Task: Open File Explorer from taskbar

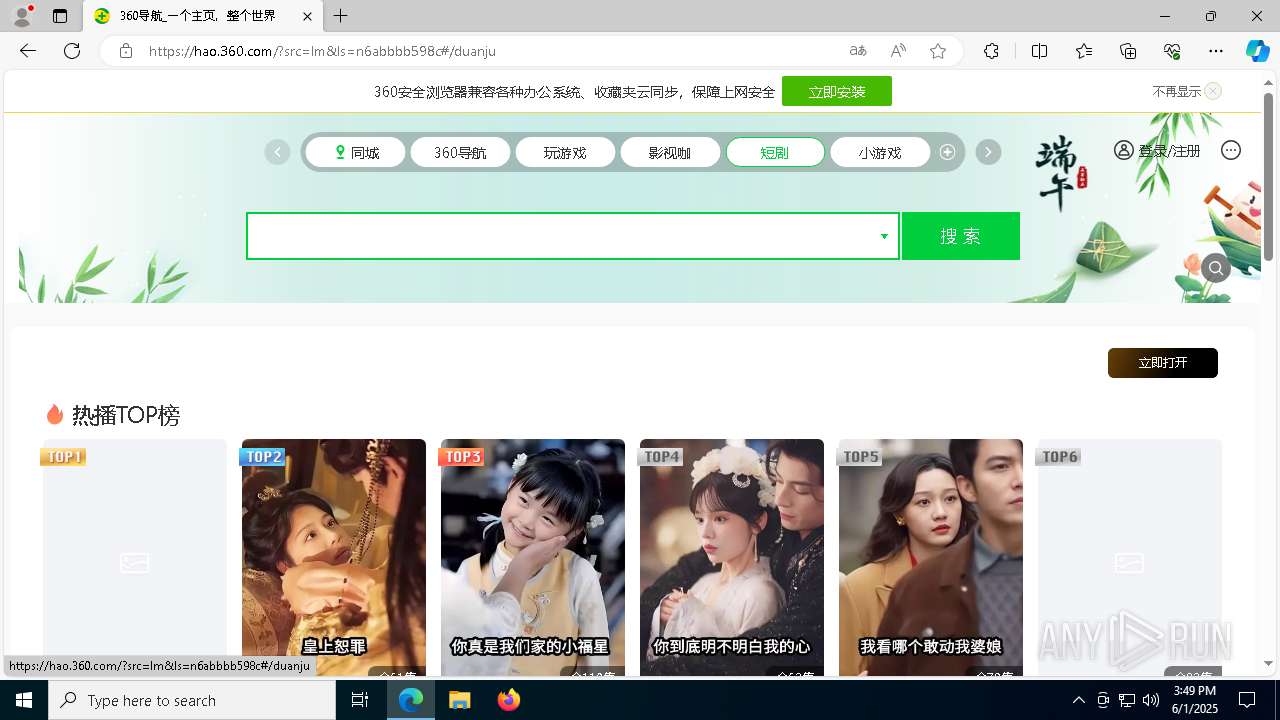Action: click(x=459, y=700)
